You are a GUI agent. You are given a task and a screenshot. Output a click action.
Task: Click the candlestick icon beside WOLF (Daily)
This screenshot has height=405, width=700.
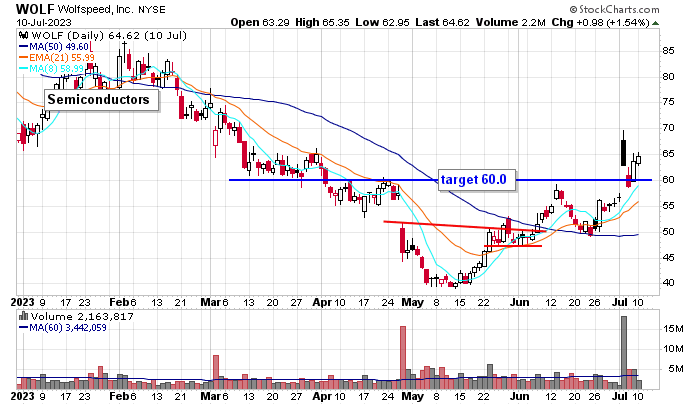pos(24,35)
